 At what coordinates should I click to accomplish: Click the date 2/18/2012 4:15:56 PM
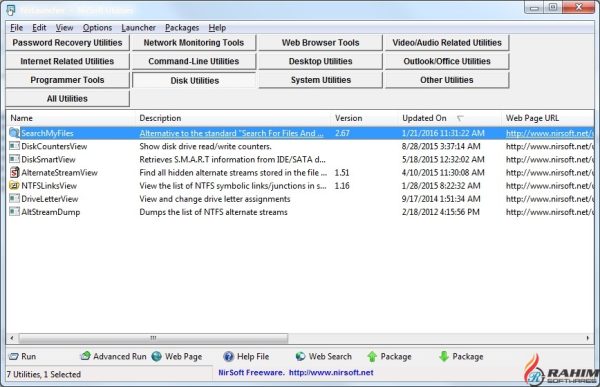[440, 212]
